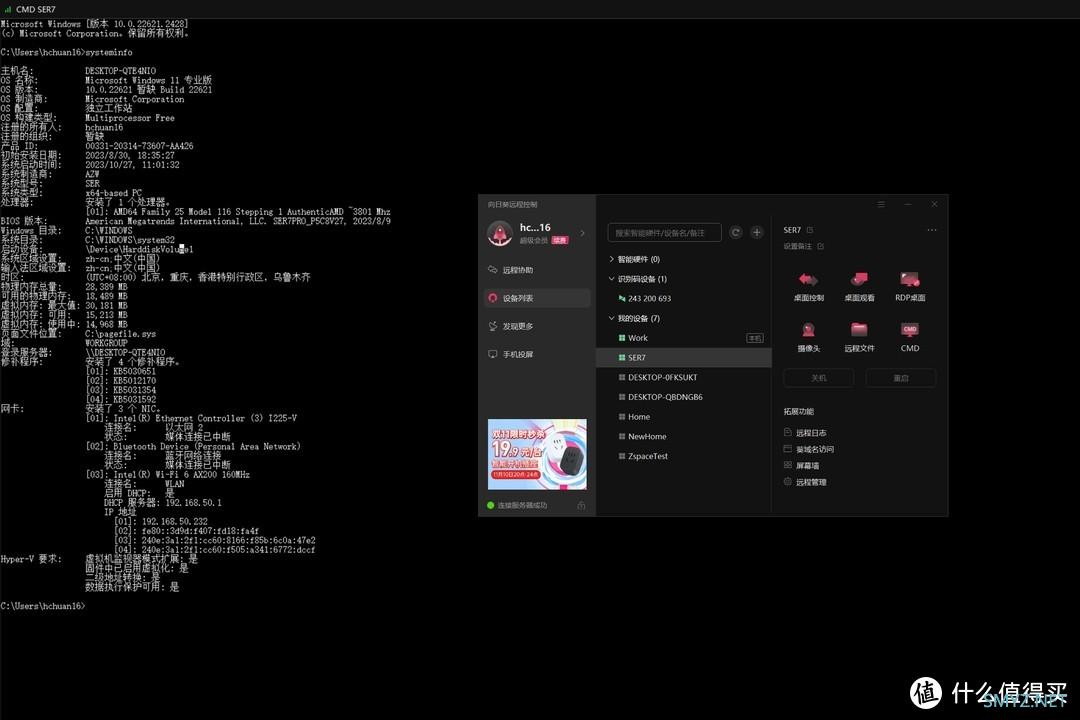Start an RDP桌面 session
The width and height of the screenshot is (1080, 720).
point(910,286)
